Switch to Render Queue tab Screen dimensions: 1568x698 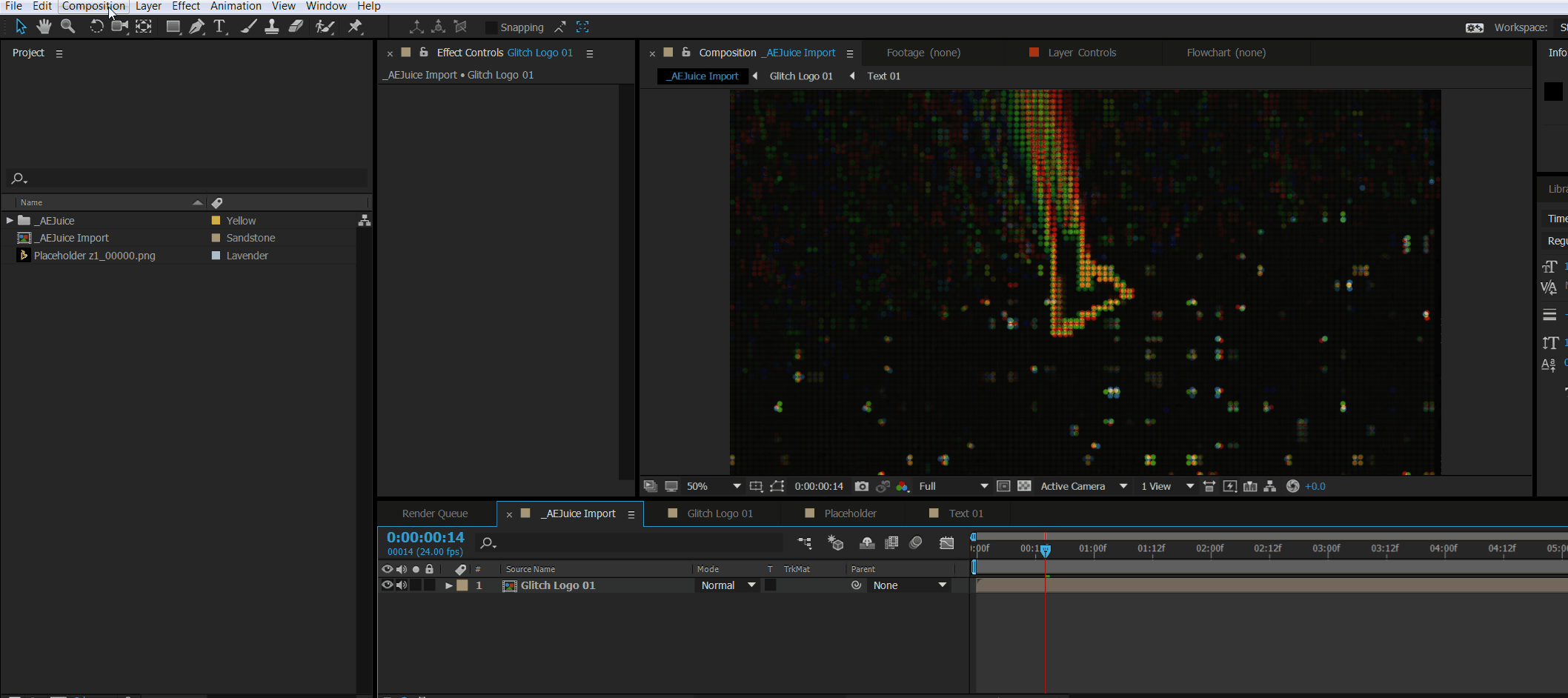tap(435, 513)
